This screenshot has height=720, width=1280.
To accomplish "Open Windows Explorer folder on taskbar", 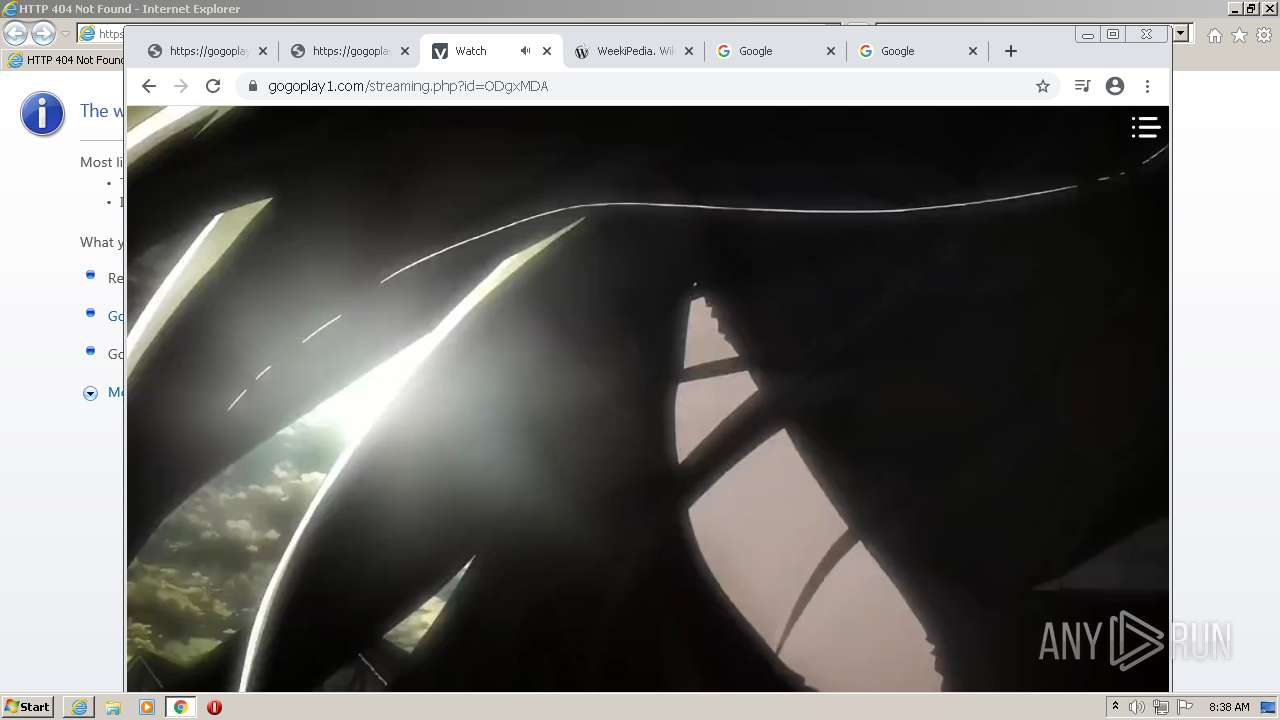I will (113, 707).
